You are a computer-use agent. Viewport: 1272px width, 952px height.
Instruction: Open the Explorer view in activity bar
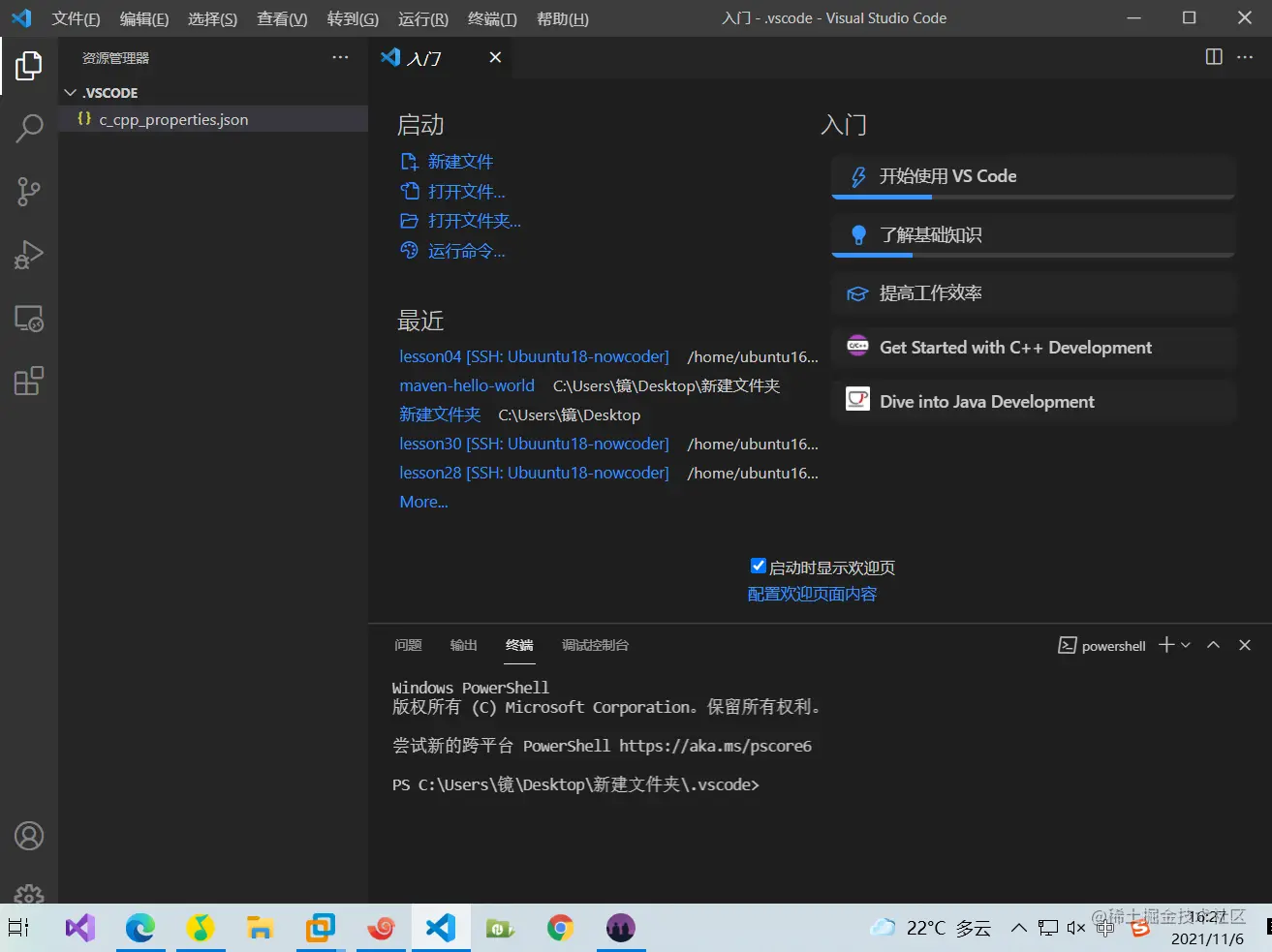point(29,66)
